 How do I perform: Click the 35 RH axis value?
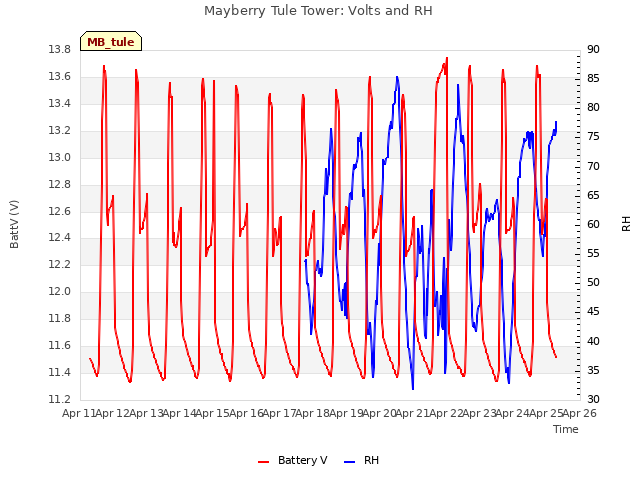pyautogui.click(x=593, y=371)
